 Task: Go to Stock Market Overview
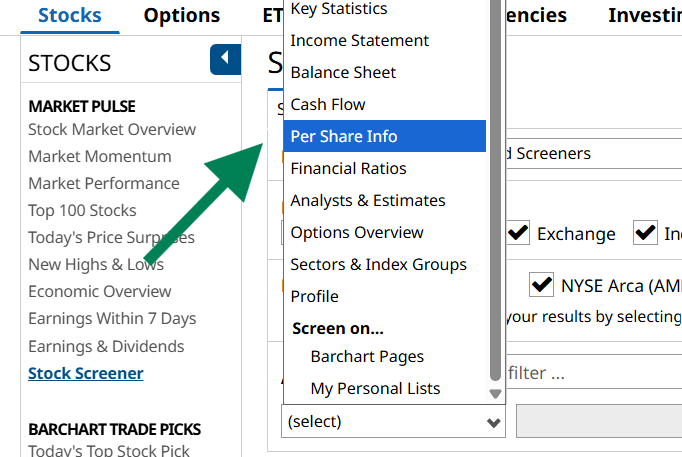pyautogui.click(x=112, y=129)
